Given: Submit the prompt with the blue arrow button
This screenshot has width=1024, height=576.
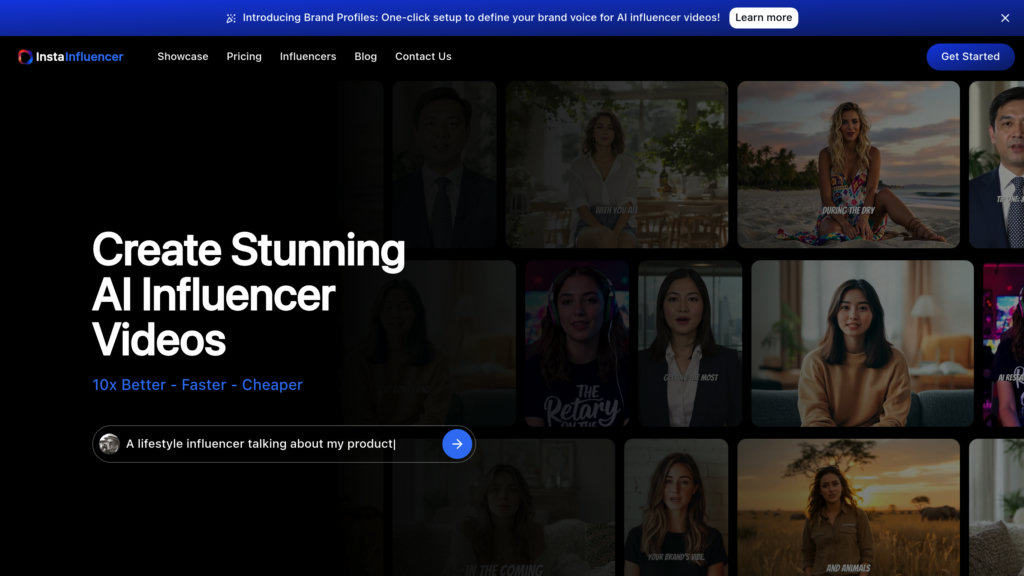Looking at the screenshot, I should click(x=457, y=444).
